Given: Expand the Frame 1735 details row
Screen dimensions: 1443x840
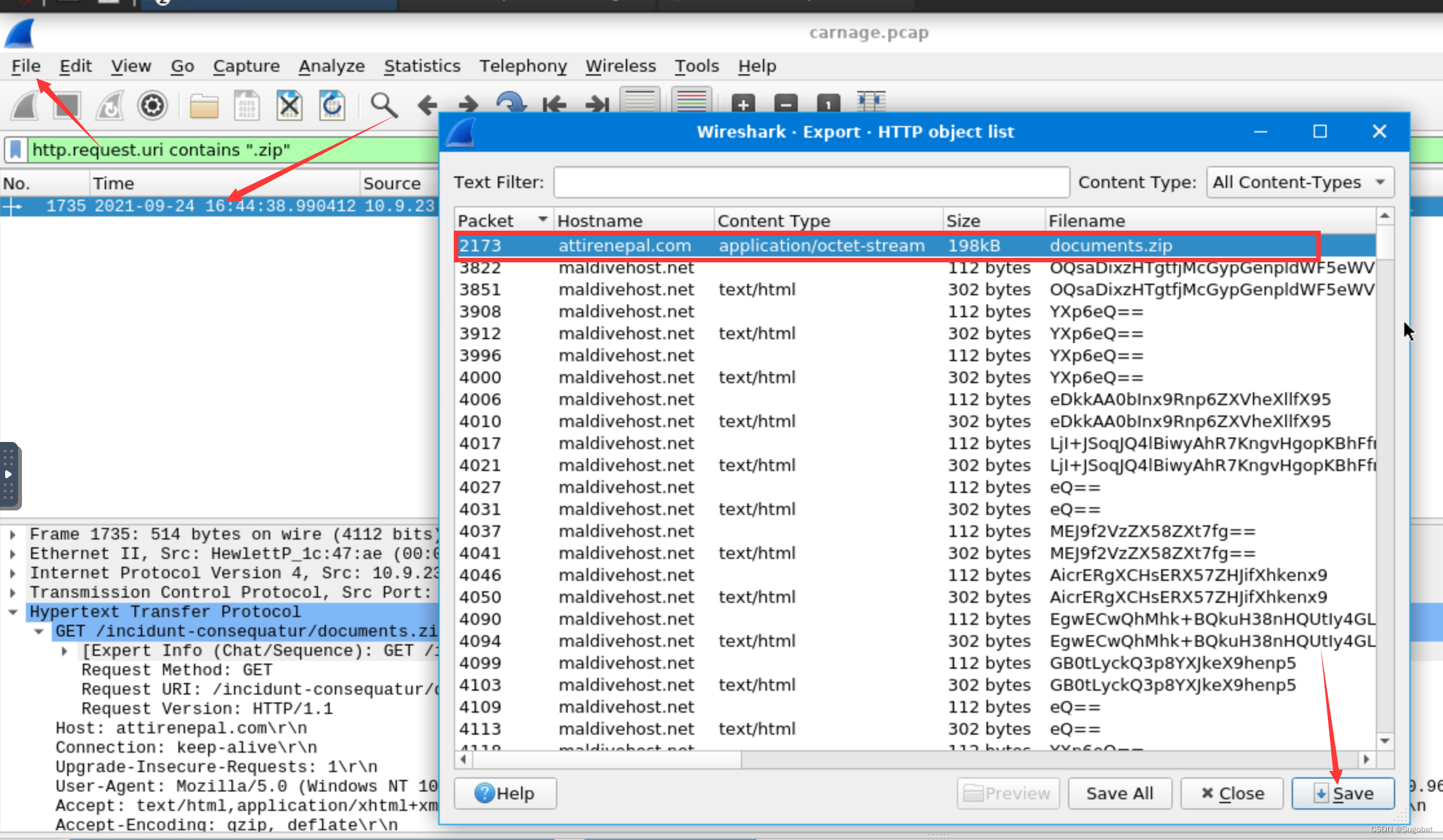Looking at the screenshot, I should point(12,534).
